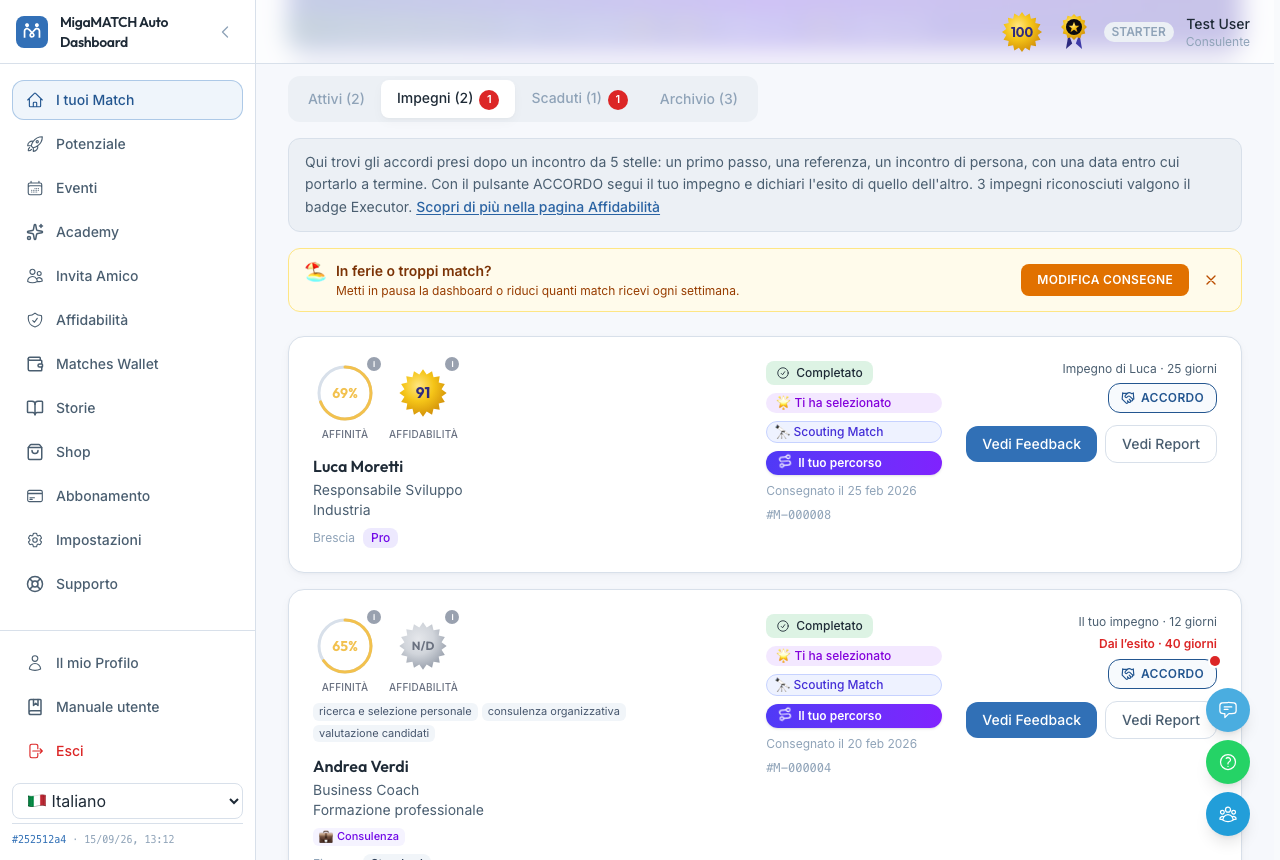Click the Eventi calendar icon

(x=35, y=188)
